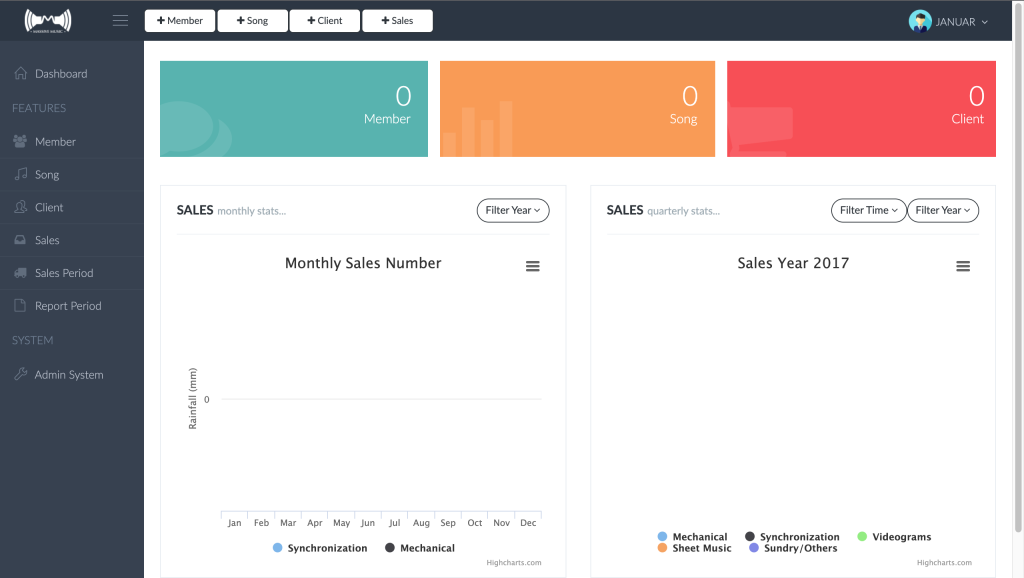Click the + Sales button
This screenshot has height=578, width=1024.
397,21
